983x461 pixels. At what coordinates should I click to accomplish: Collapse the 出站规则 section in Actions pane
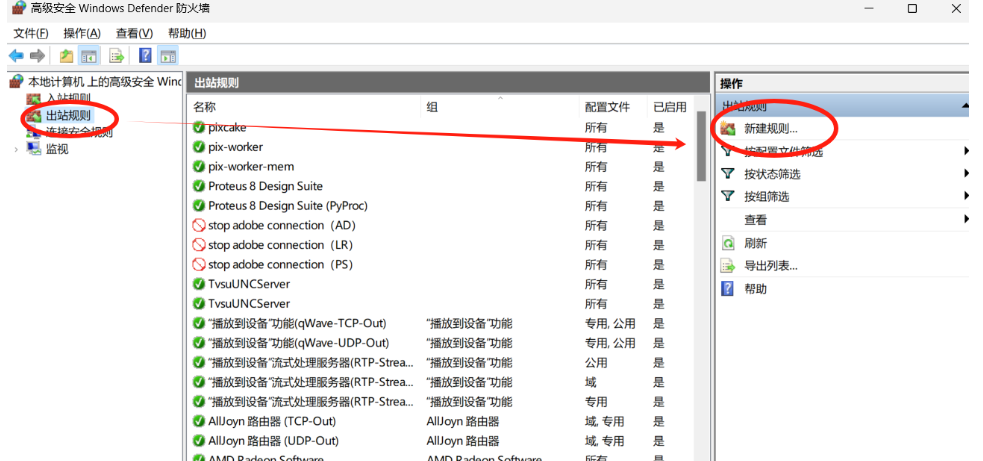pos(965,107)
